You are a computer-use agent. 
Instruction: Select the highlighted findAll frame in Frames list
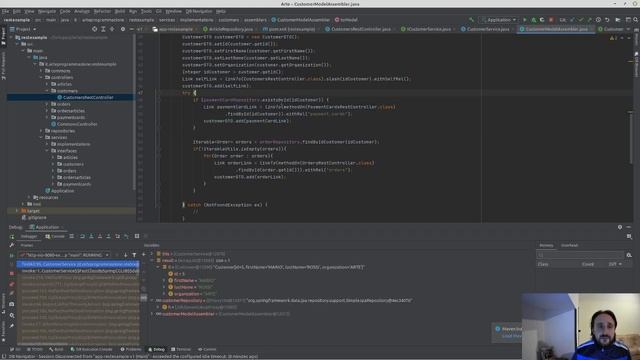click(78, 264)
